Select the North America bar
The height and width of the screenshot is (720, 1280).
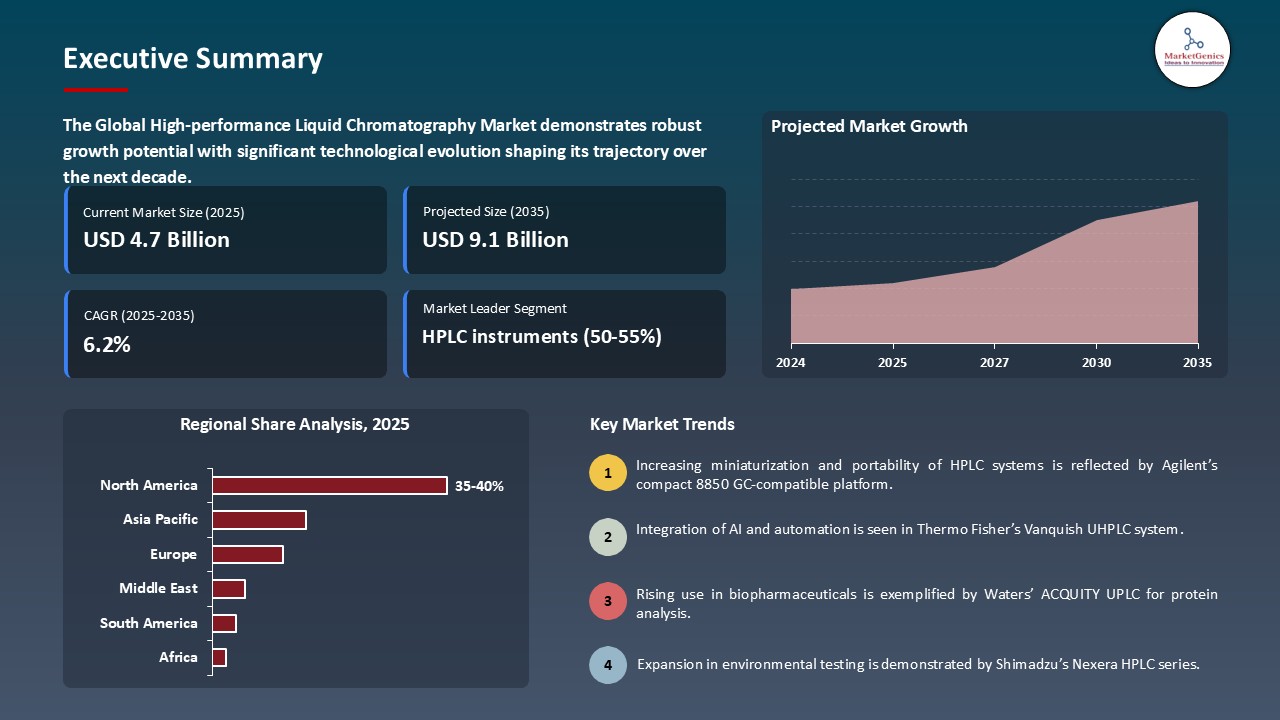pyautogui.click(x=330, y=485)
